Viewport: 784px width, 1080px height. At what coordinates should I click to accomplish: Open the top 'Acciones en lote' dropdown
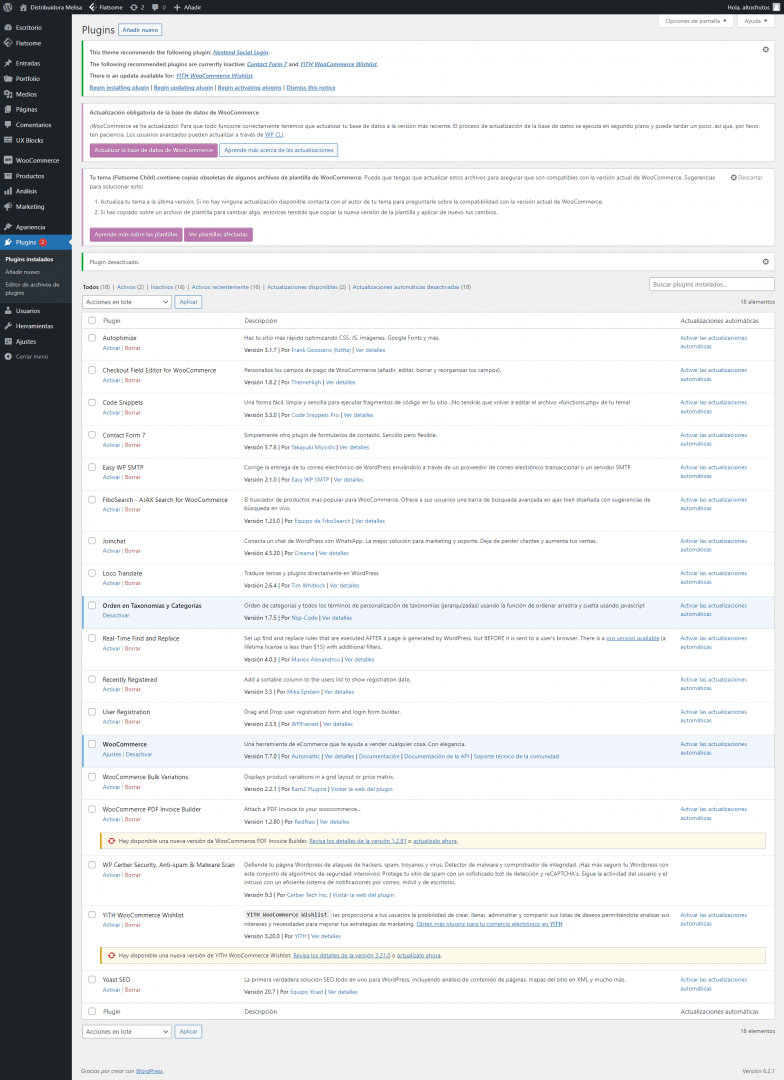point(127,302)
